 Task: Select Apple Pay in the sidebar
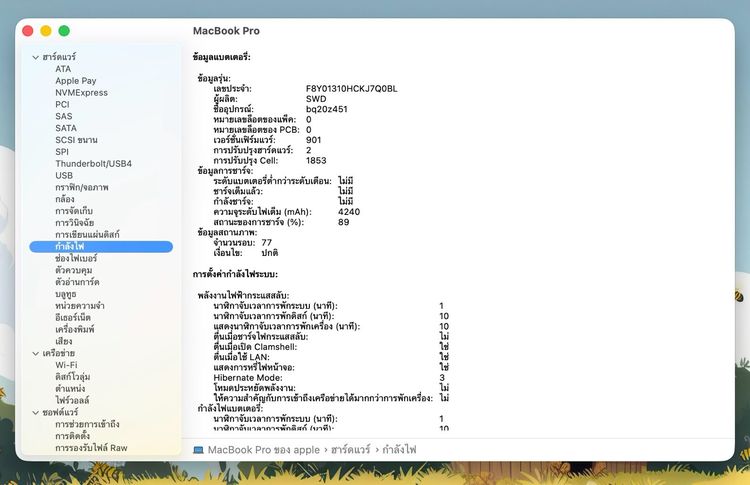pyautogui.click(x=76, y=81)
